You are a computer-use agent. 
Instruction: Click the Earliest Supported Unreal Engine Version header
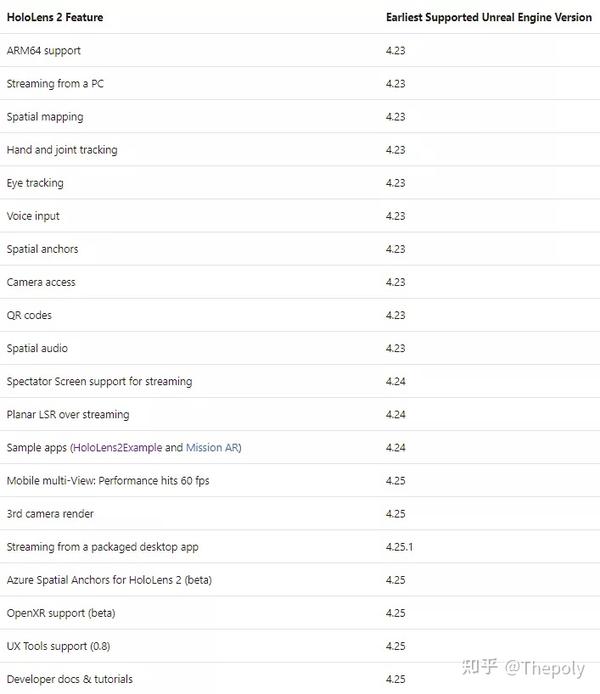point(488,18)
